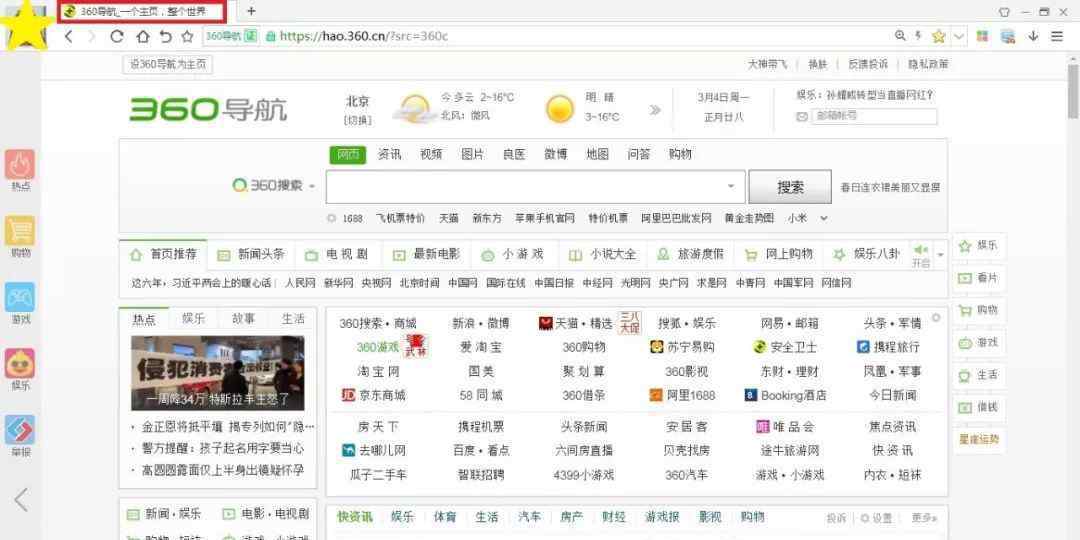Click 借钱 in the right sidebar
Image resolution: width=1080 pixels, height=540 pixels.
tap(979, 407)
